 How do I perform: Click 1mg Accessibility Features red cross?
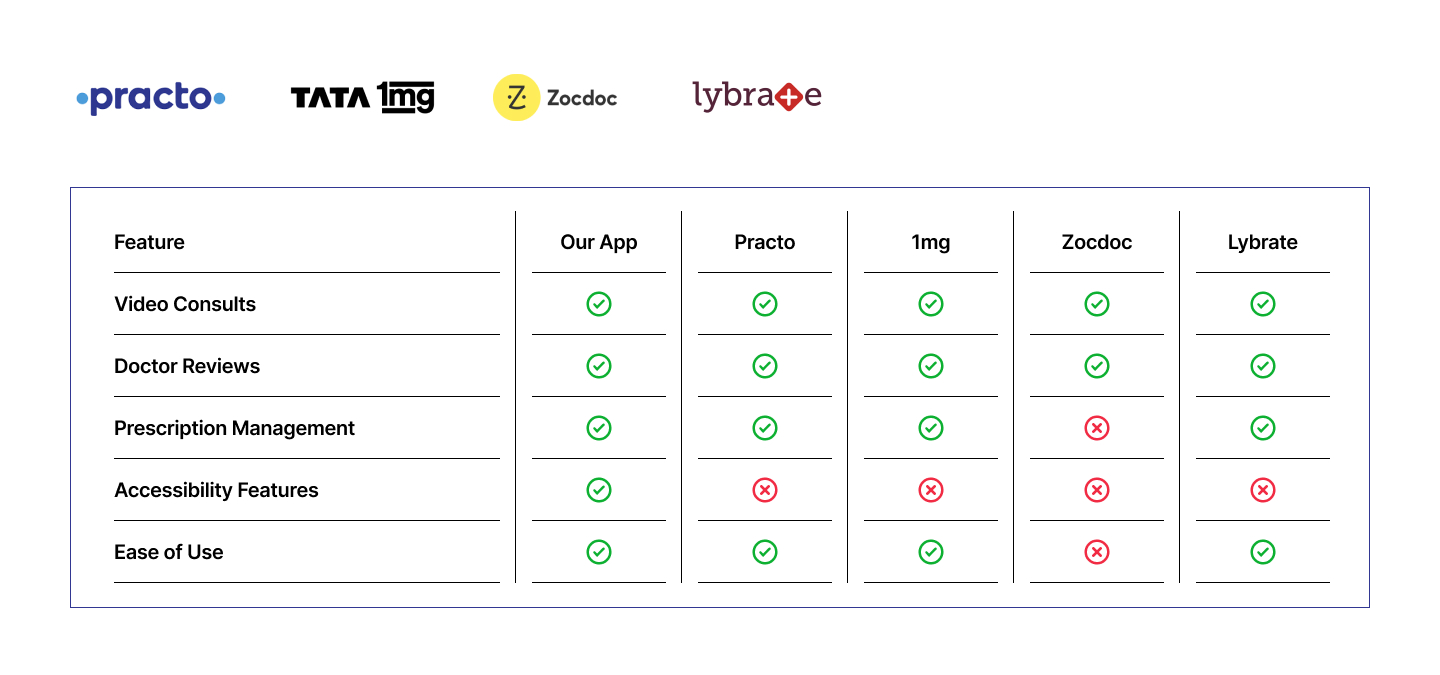pyautogui.click(x=931, y=490)
